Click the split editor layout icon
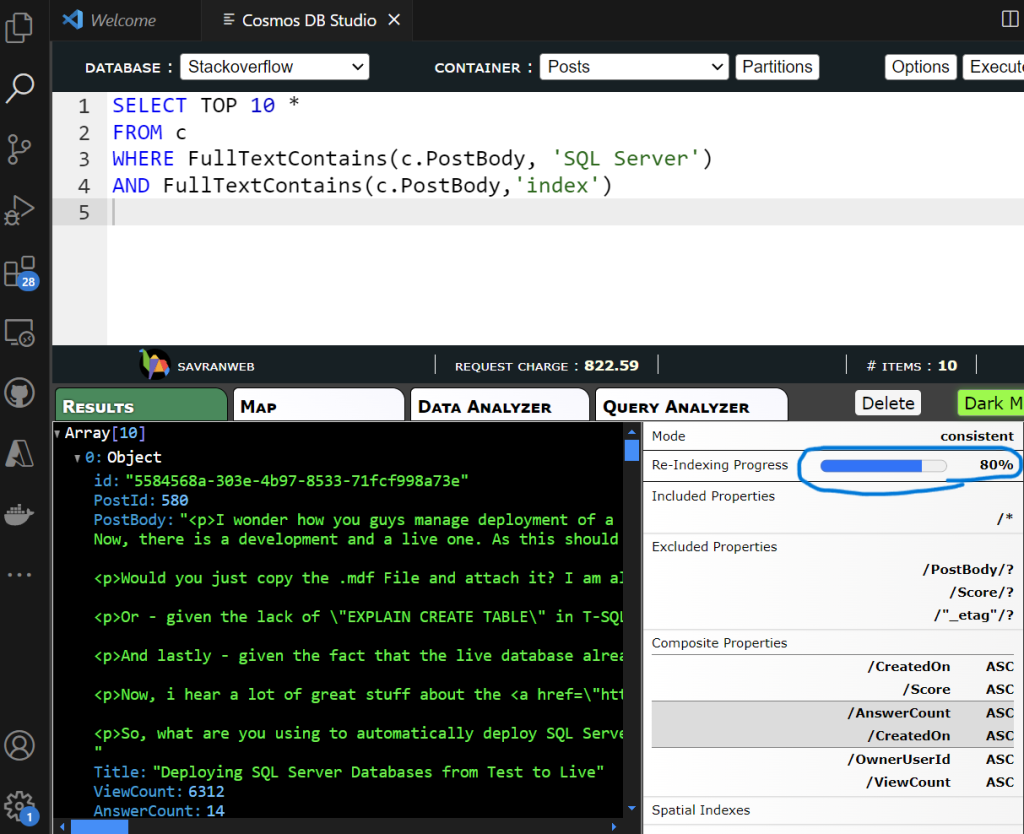Image resolution: width=1024 pixels, height=834 pixels. click(x=1010, y=19)
